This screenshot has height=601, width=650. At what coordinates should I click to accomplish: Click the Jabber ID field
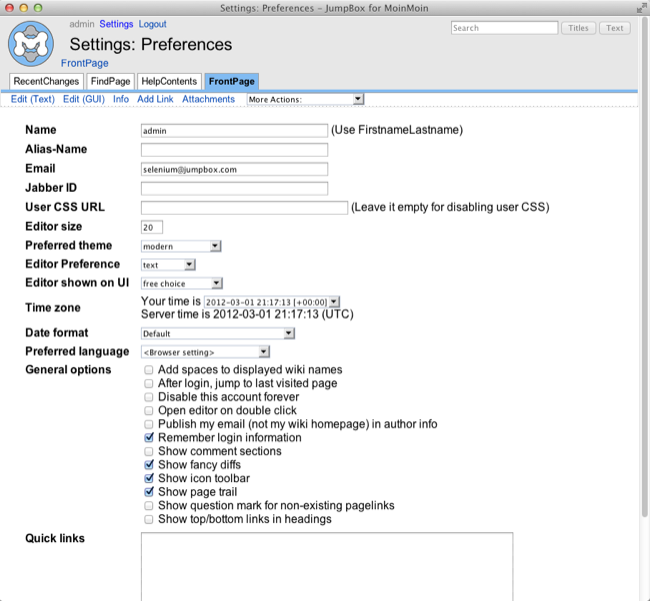[234, 188]
